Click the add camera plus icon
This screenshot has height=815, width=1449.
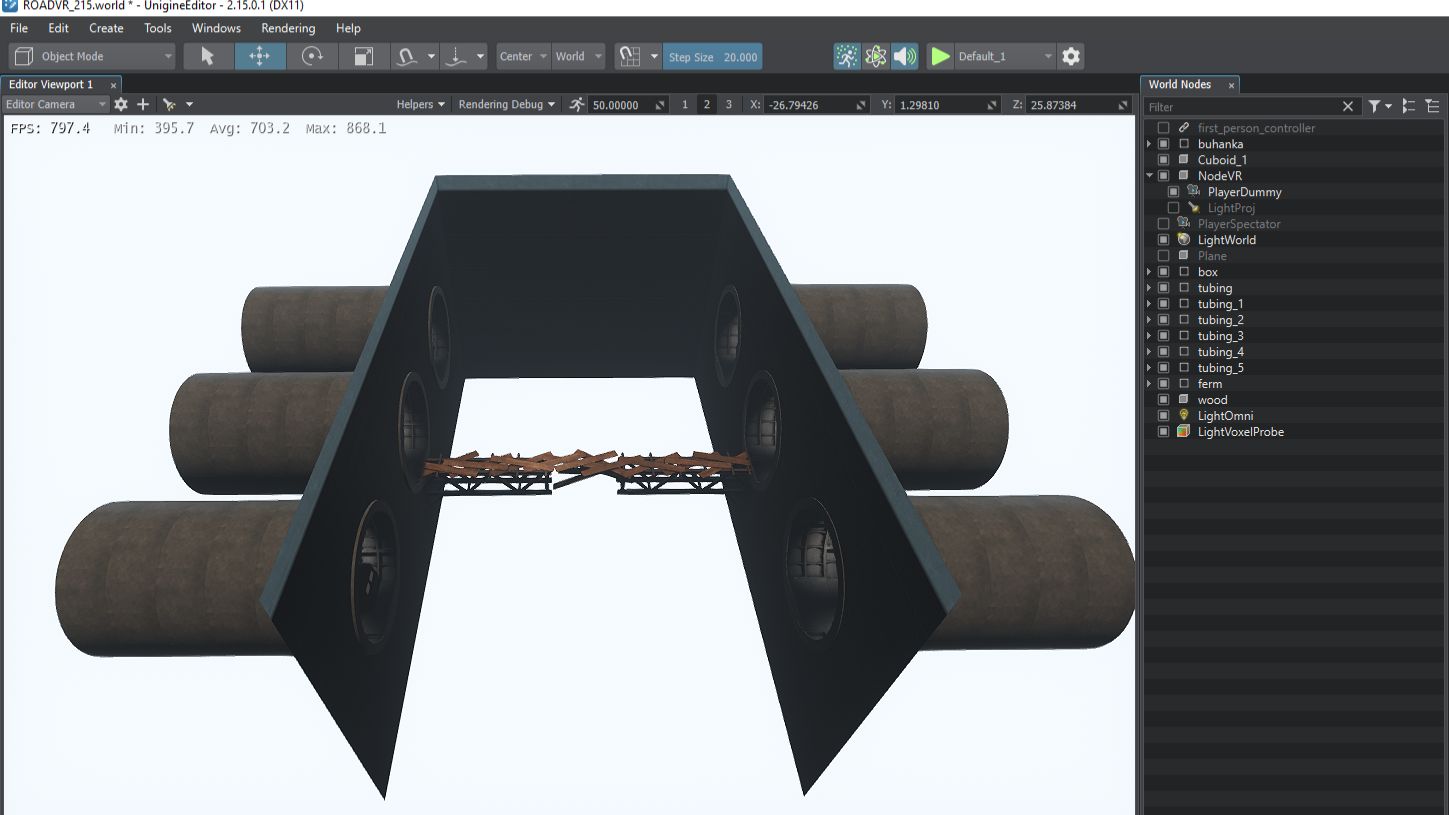pyautogui.click(x=143, y=104)
